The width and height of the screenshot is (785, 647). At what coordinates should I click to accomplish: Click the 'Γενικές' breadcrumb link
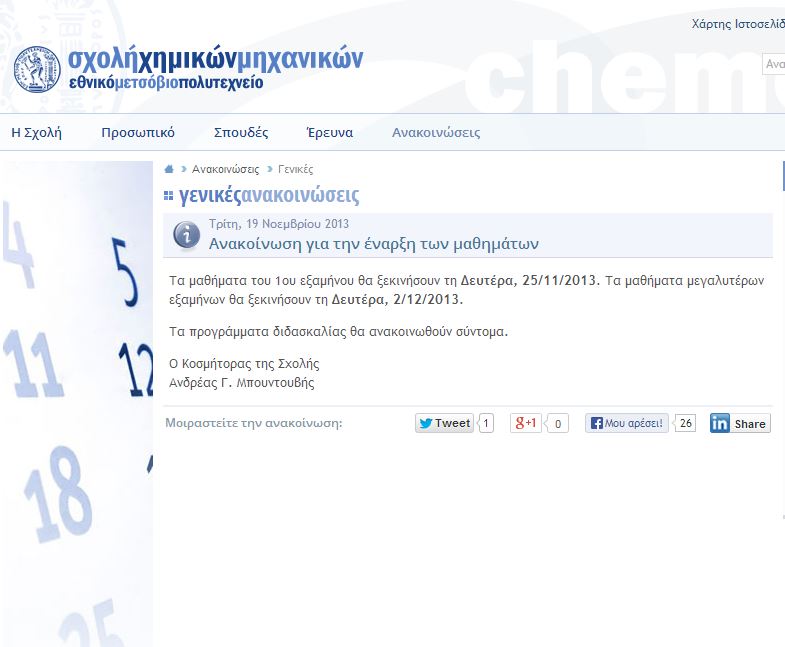point(295,170)
